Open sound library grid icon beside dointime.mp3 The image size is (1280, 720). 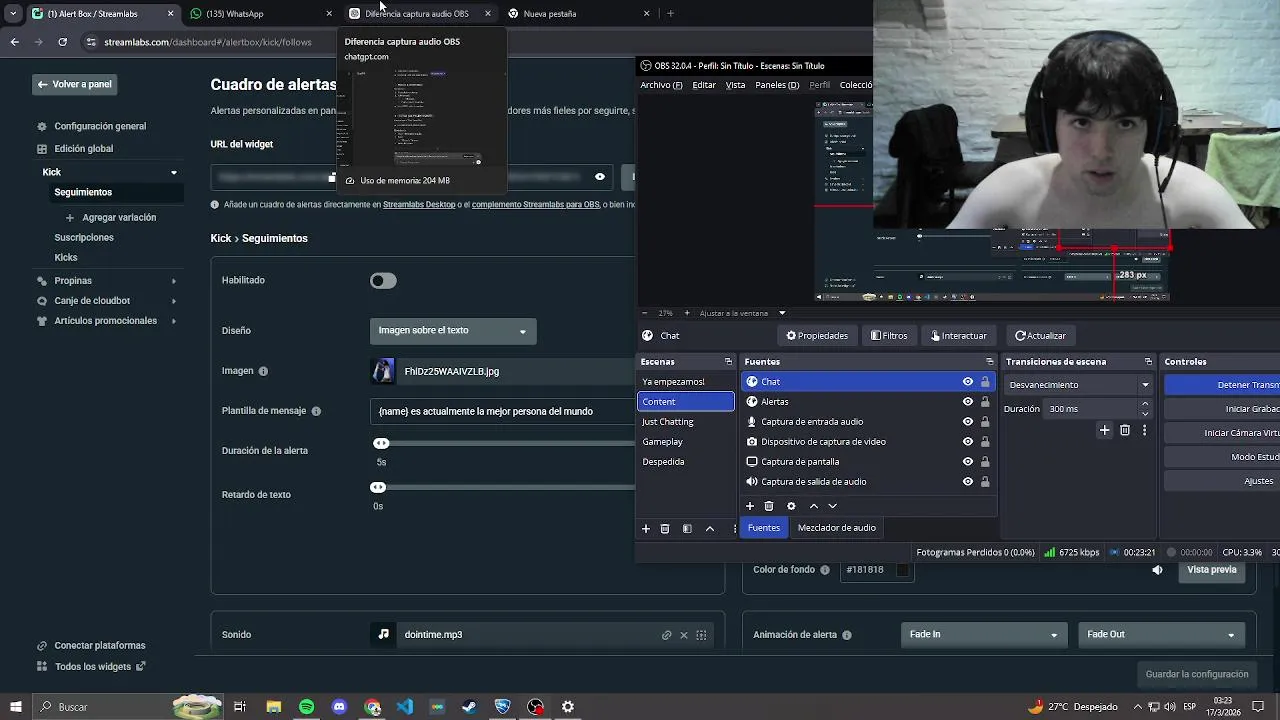(701, 635)
